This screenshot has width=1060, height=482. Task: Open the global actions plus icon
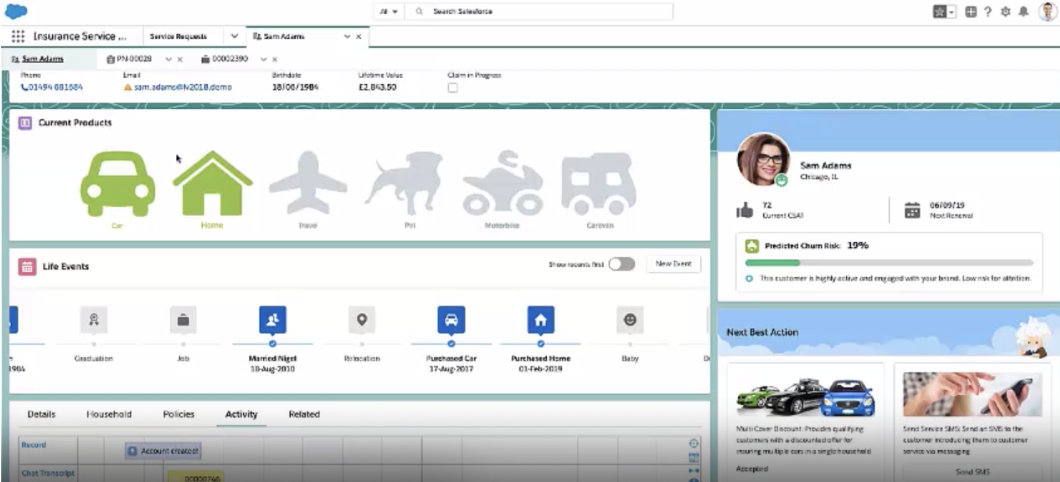pyautogui.click(x=971, y=11)
